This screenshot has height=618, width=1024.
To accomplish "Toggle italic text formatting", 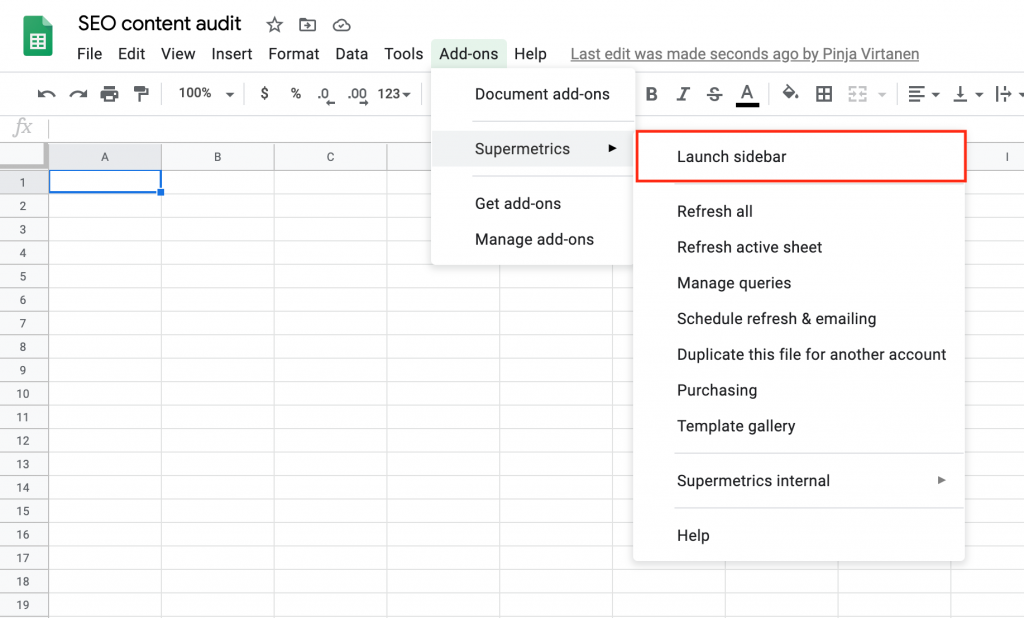I will click(683, 94).
